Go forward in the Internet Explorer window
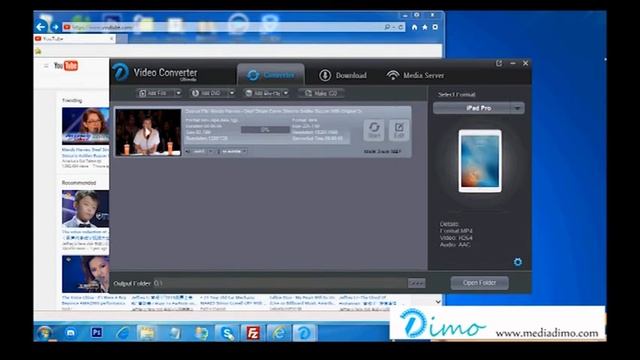 tap(55, 27)
